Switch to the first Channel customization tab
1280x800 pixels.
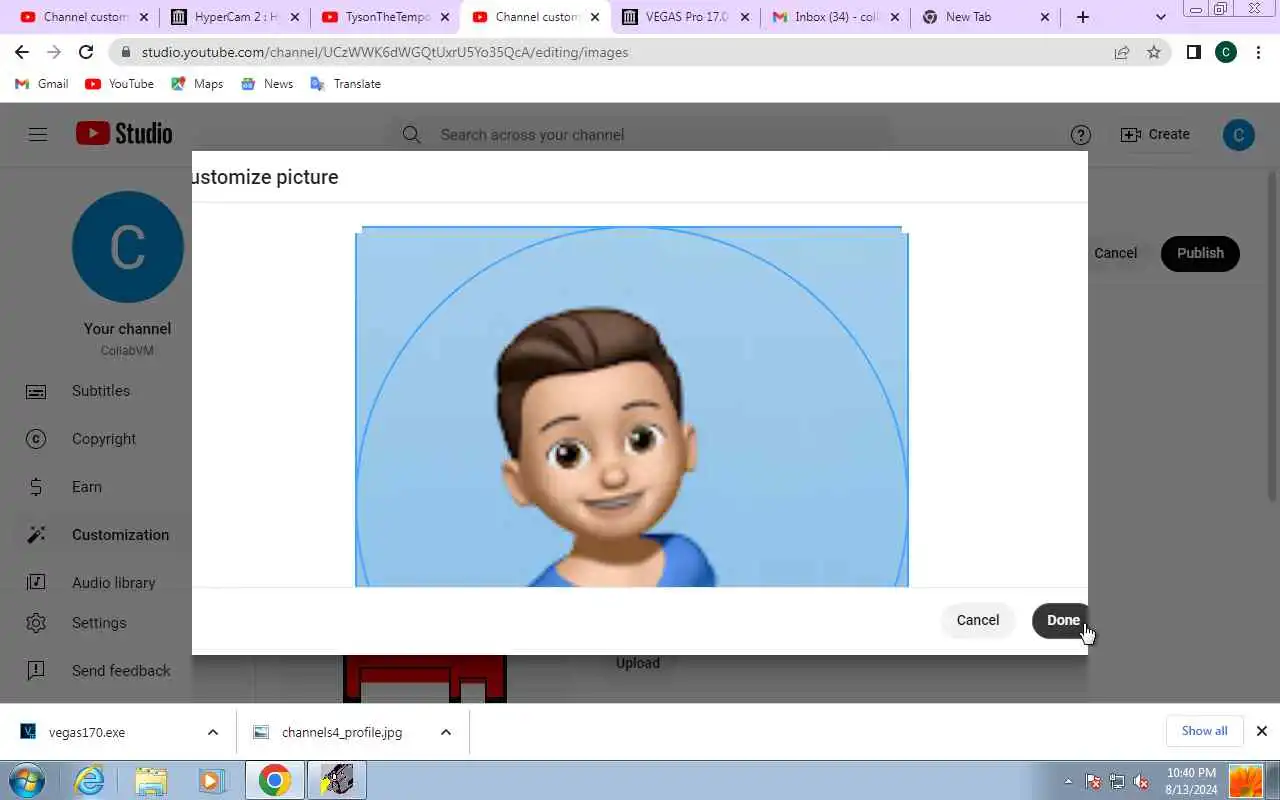tap(84, 17)
